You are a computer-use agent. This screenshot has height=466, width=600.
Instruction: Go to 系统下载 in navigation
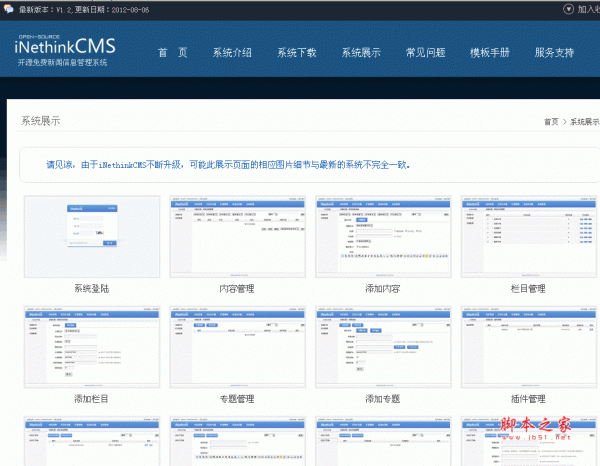(297, 52)
